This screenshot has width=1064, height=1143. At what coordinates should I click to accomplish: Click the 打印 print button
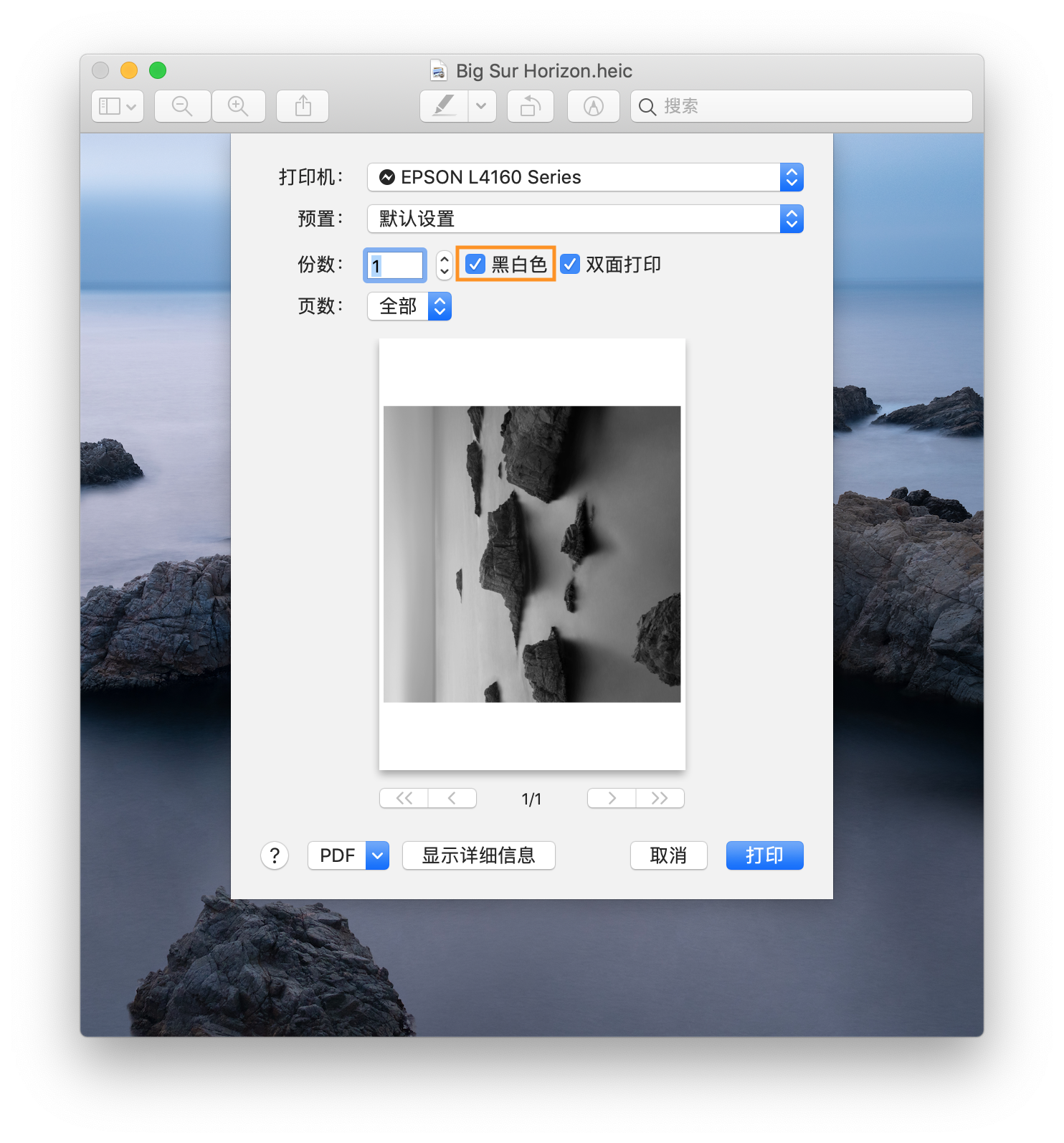coord(764,855)
